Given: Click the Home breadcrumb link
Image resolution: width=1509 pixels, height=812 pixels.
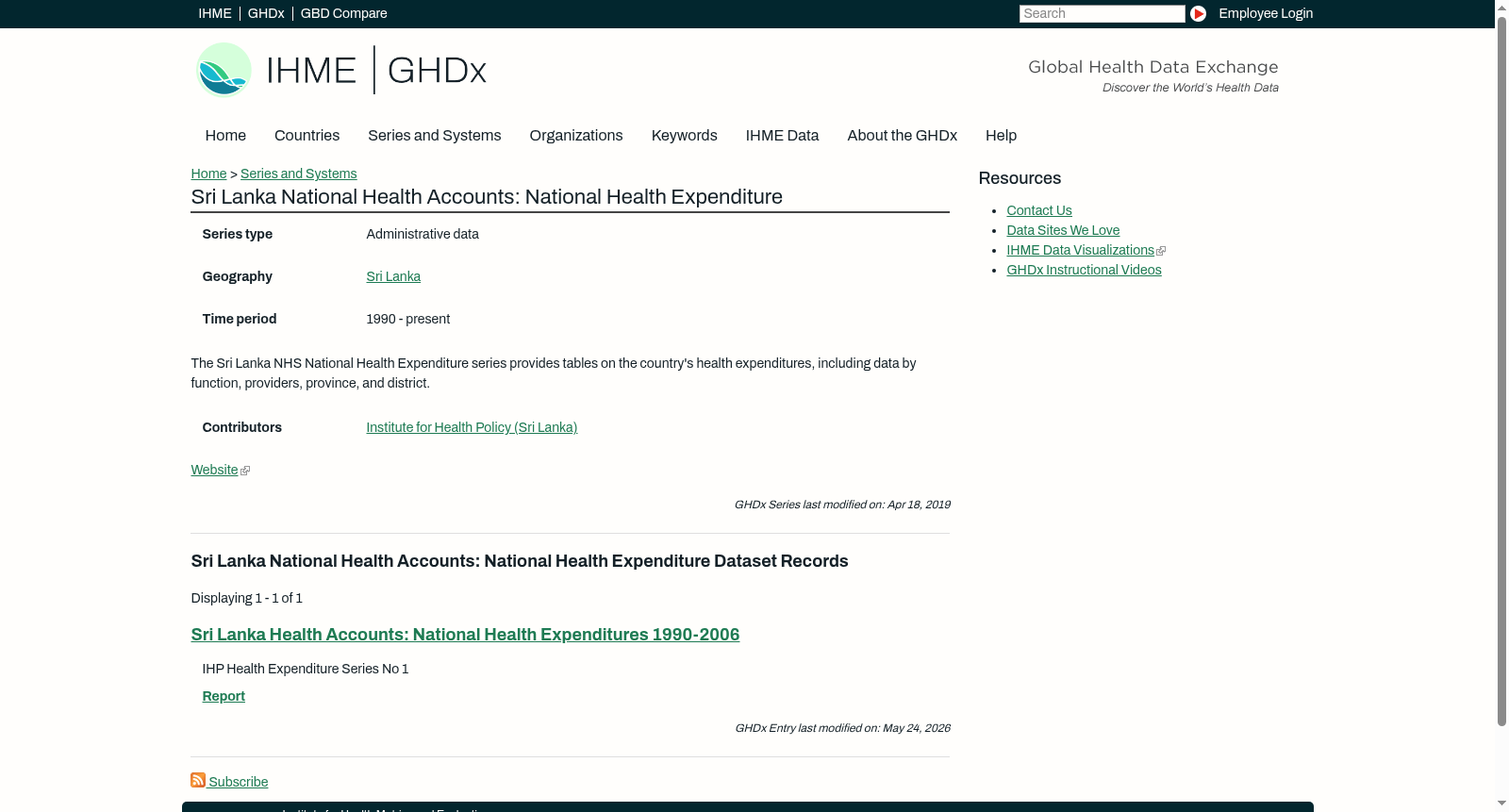Looking at the screenshot, I should [x=208, y=174].
